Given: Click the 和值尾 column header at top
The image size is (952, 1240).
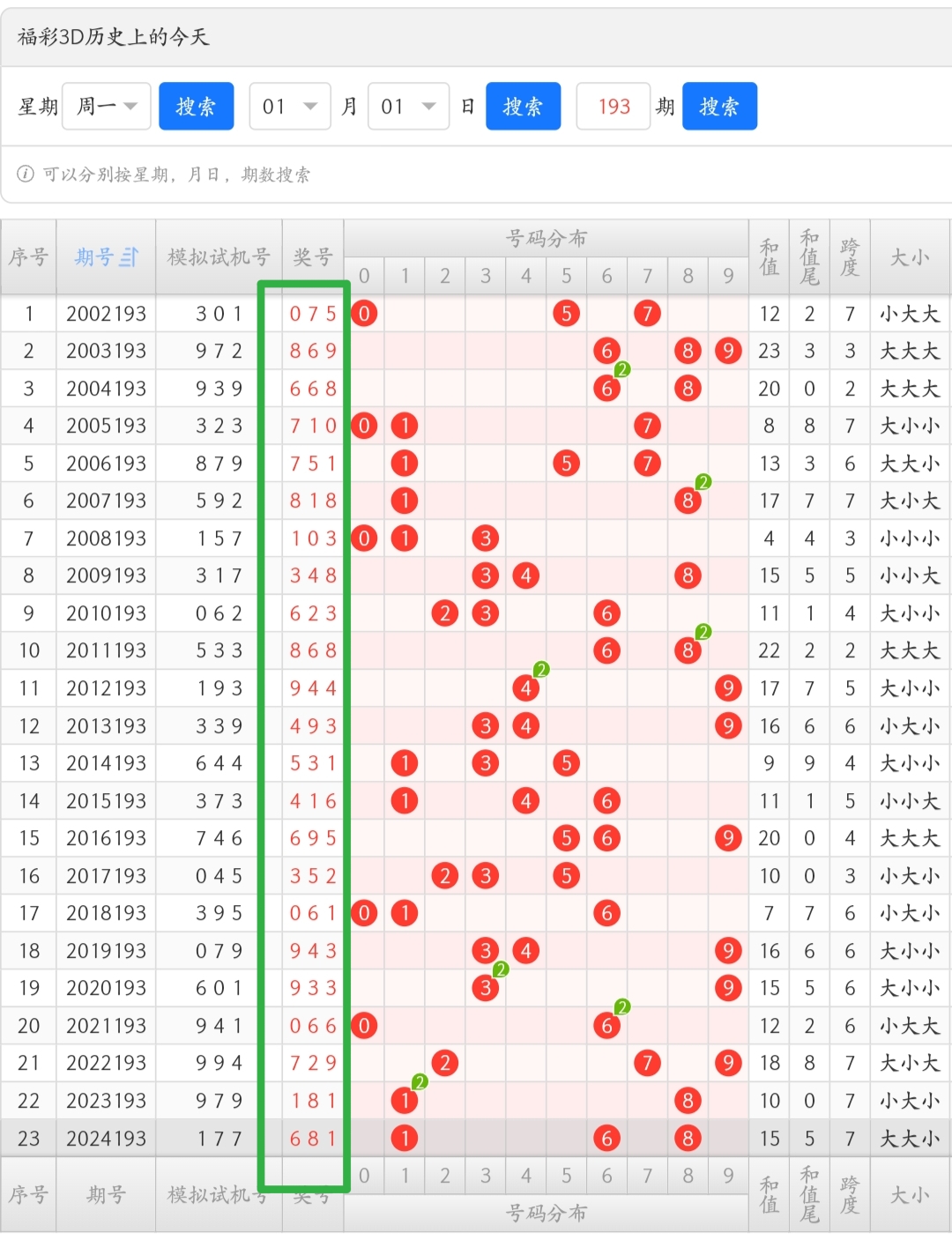Looking at the screenshot, I should (810, 257).
